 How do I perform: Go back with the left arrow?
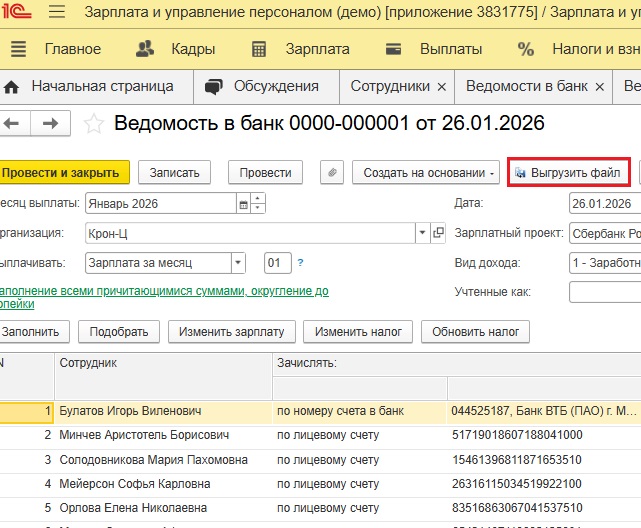click(12, 123)
